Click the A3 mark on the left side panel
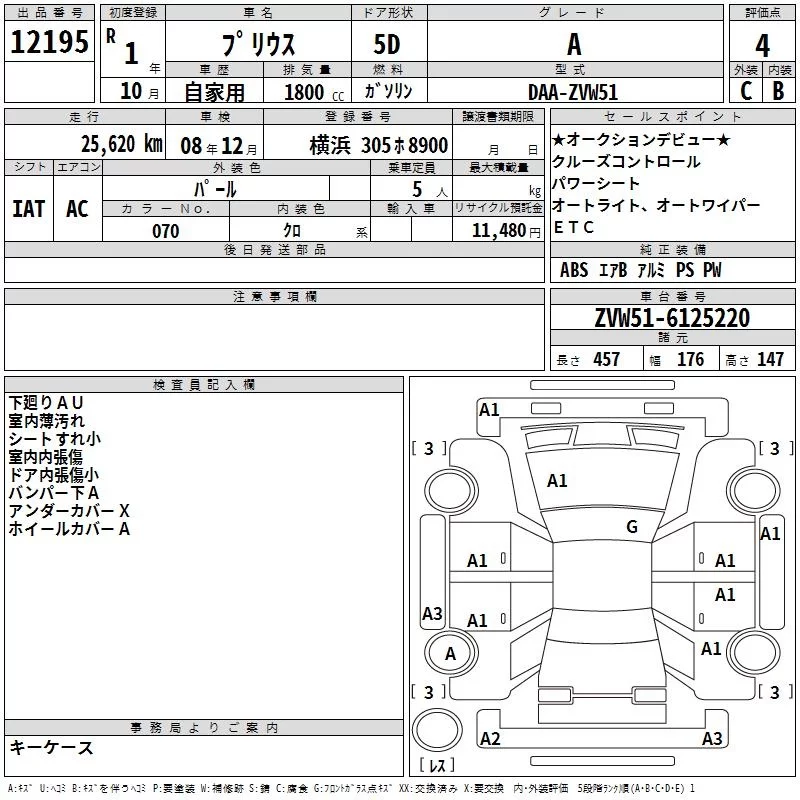 [432, 613]
